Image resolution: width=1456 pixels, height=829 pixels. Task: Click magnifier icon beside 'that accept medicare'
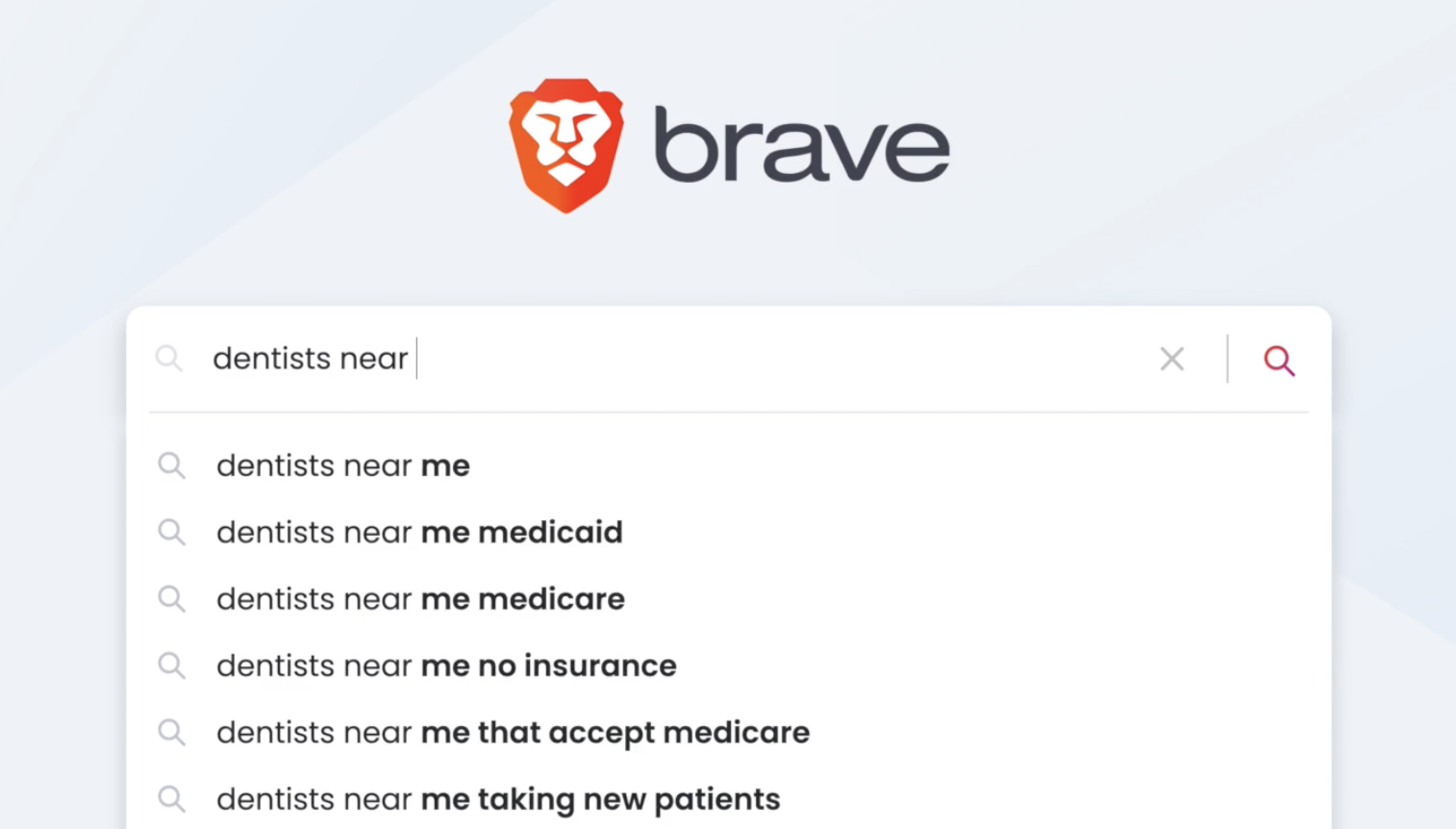pyautogui.click(x=171, y=732)
